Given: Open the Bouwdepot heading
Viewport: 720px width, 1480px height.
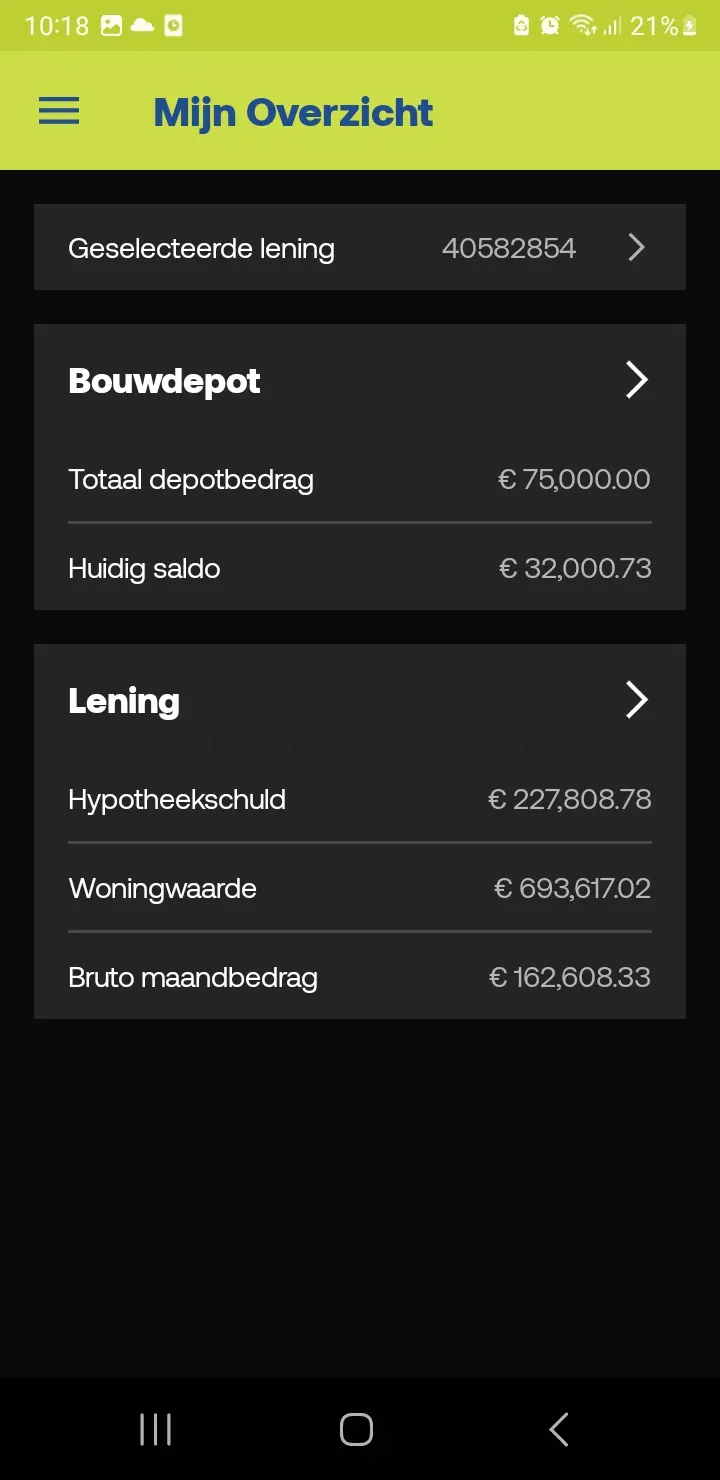Looking at the screenshot, I should coord(164,381).
